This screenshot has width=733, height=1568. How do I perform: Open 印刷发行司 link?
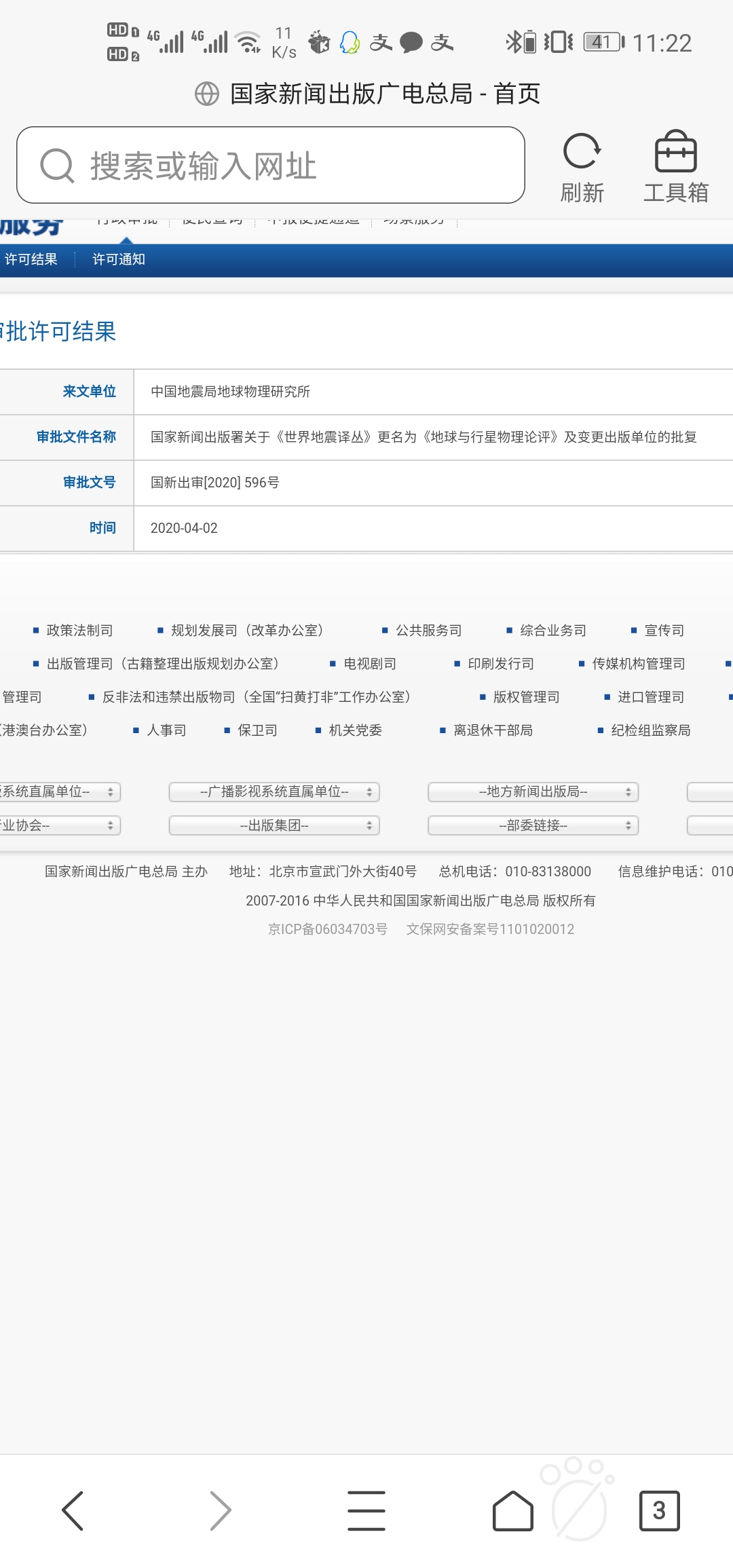pos(501,664)
